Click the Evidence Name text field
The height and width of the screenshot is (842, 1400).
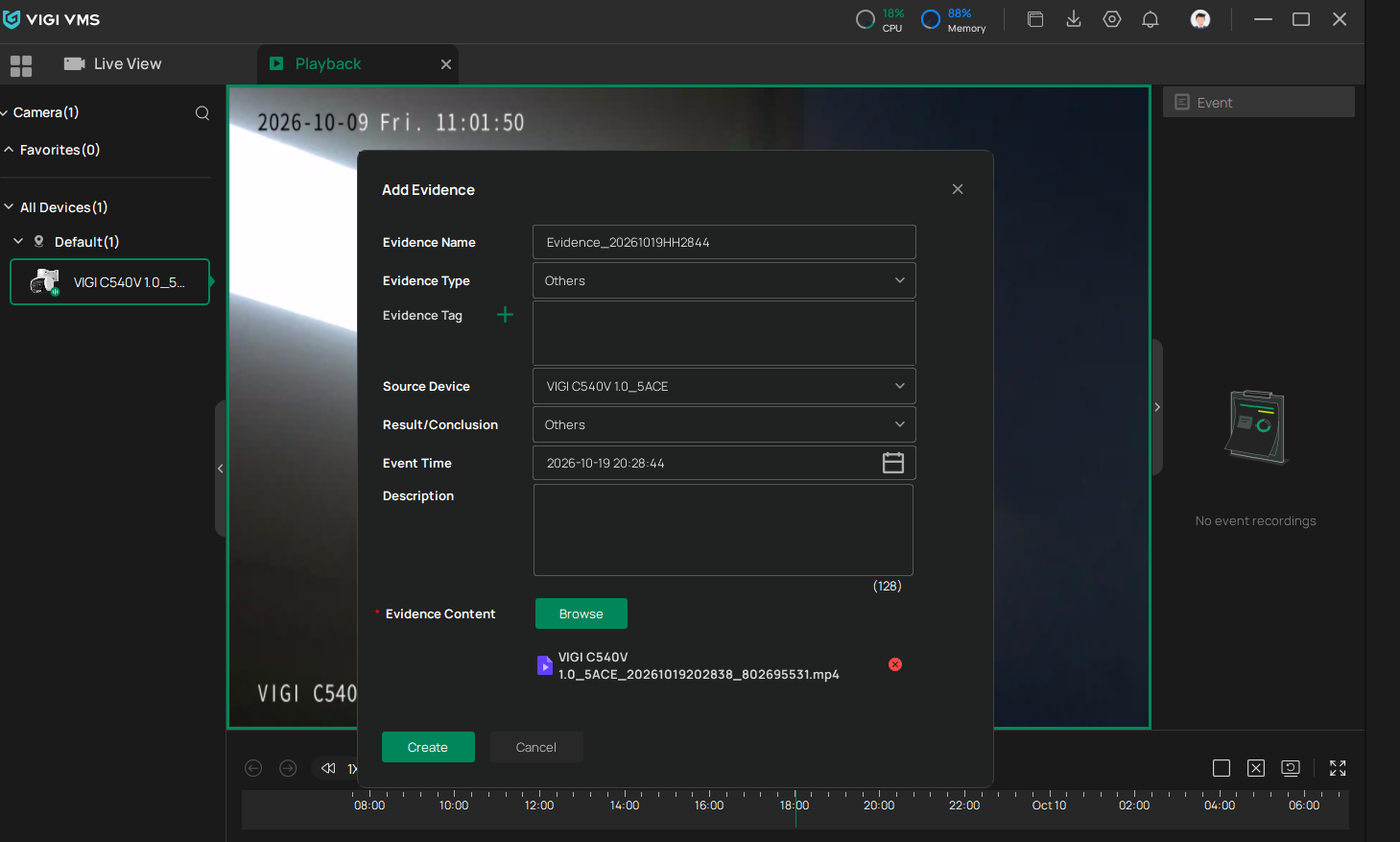724,242
